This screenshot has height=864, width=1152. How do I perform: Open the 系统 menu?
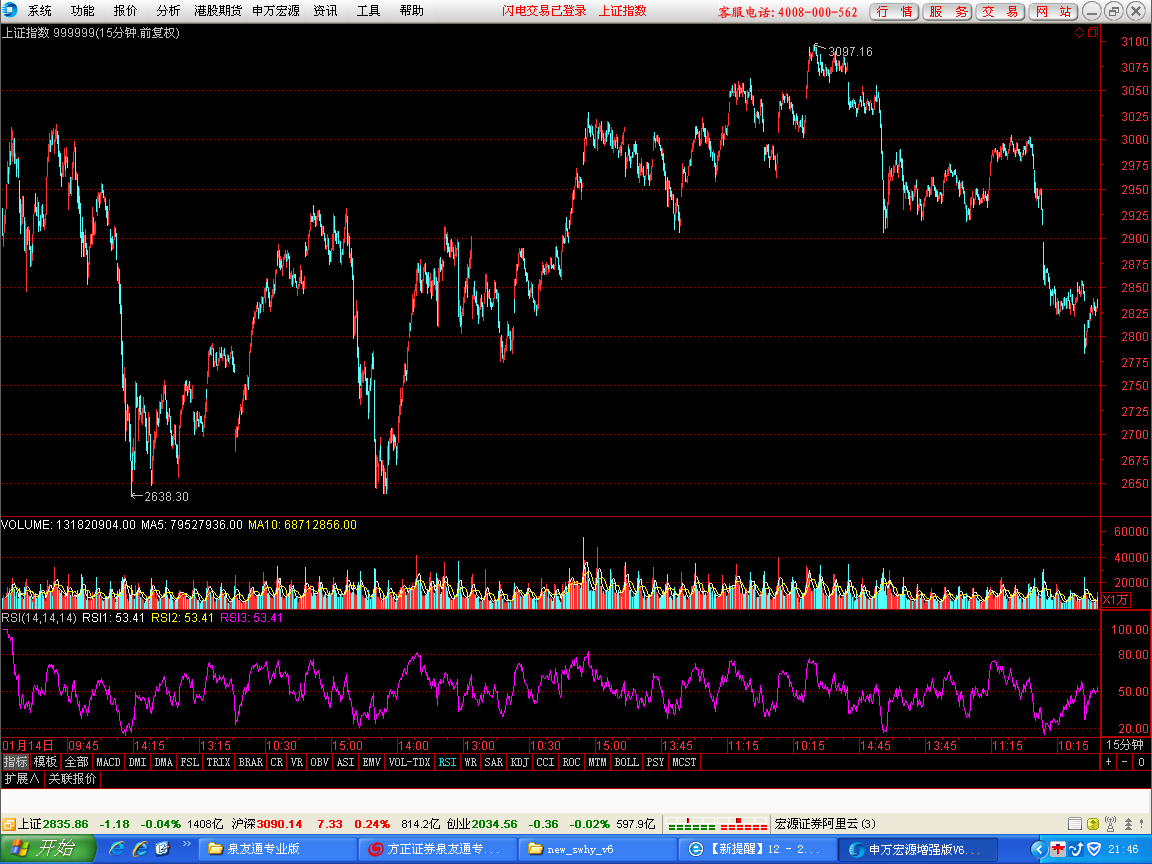point(40,11)
